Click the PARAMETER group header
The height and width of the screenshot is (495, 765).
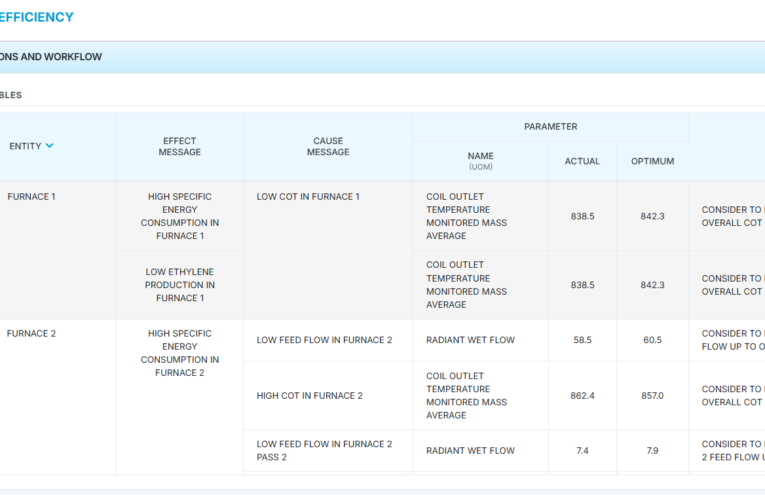click(x=550, y=127)
